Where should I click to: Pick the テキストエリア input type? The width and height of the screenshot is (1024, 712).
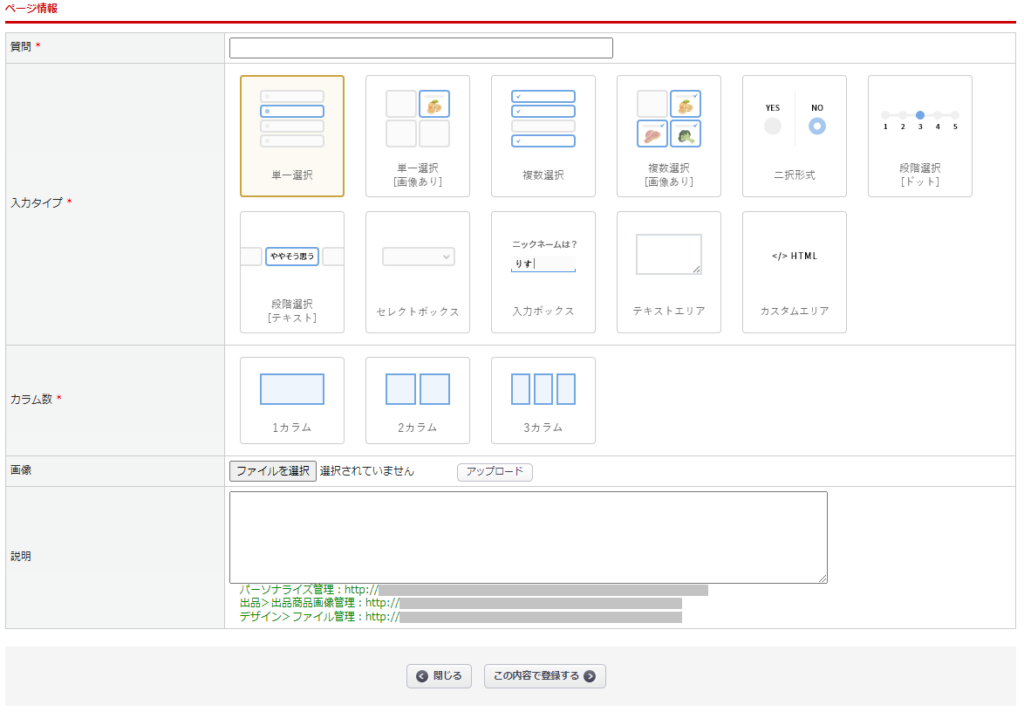pyautogui.click(x=668, y=272)
